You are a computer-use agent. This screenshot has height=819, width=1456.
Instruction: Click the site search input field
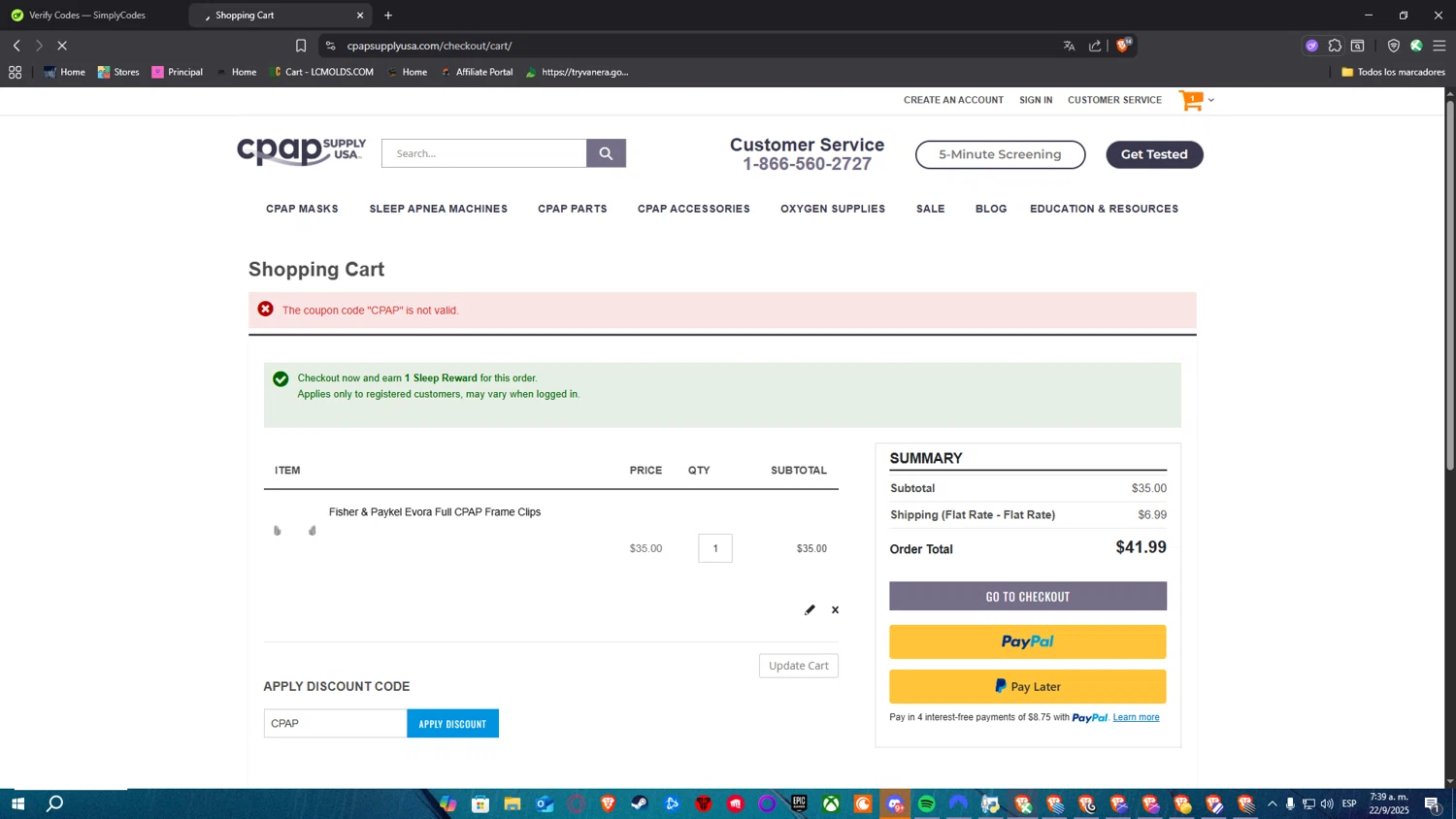click(x=483, y=153)
